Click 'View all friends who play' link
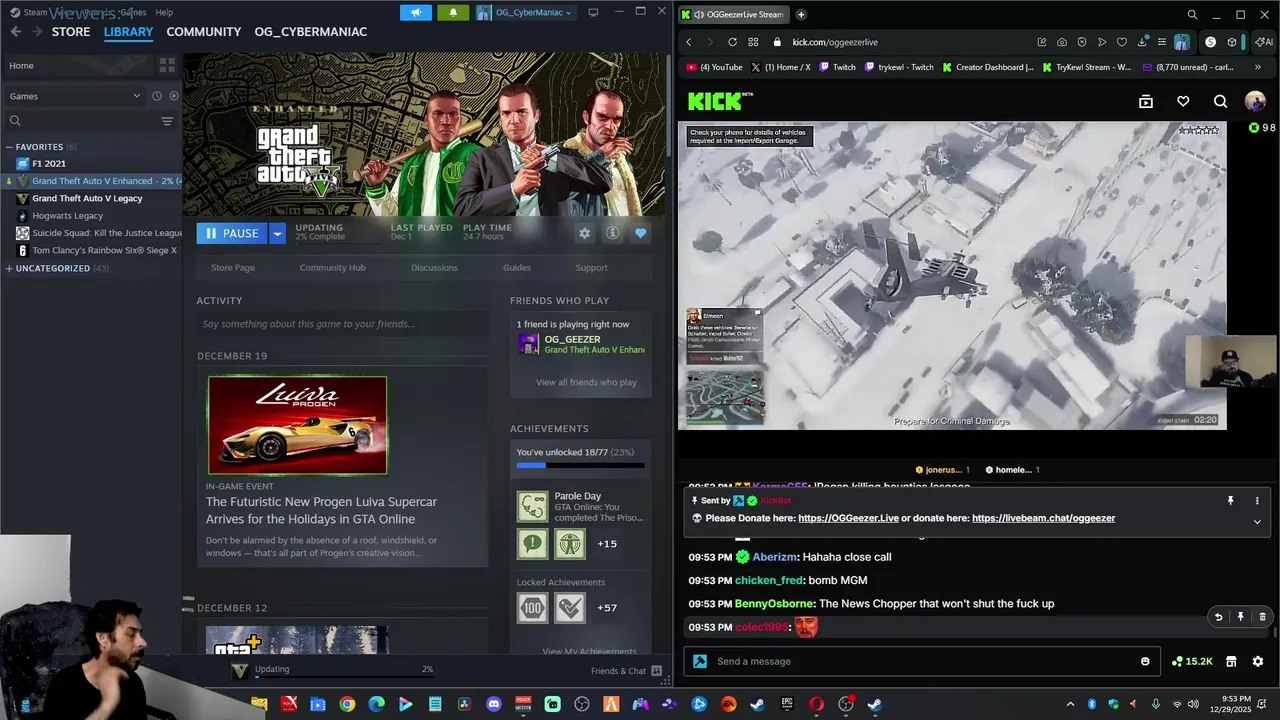 click(586, 382)
